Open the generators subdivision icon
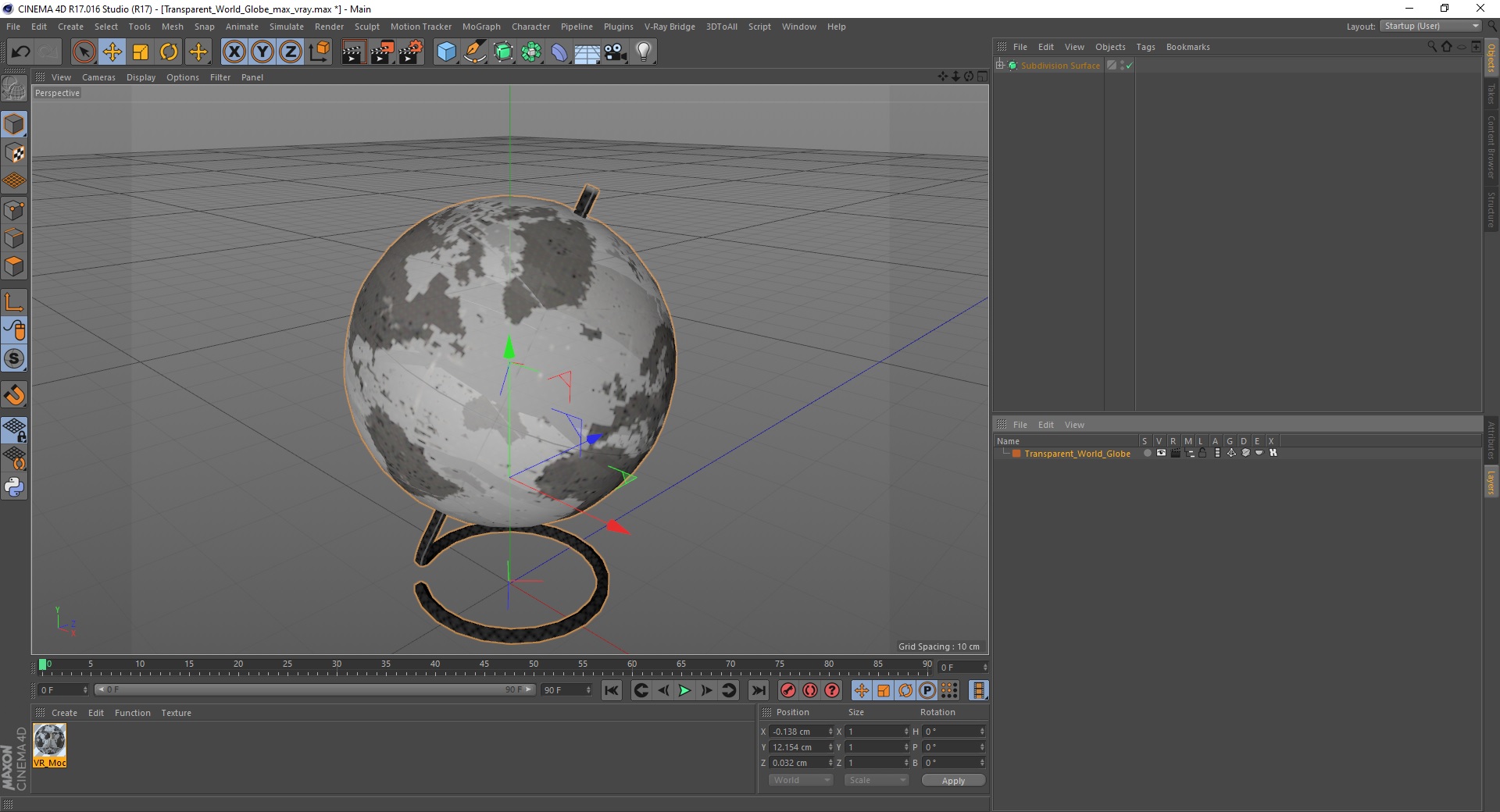 [503, 52]
